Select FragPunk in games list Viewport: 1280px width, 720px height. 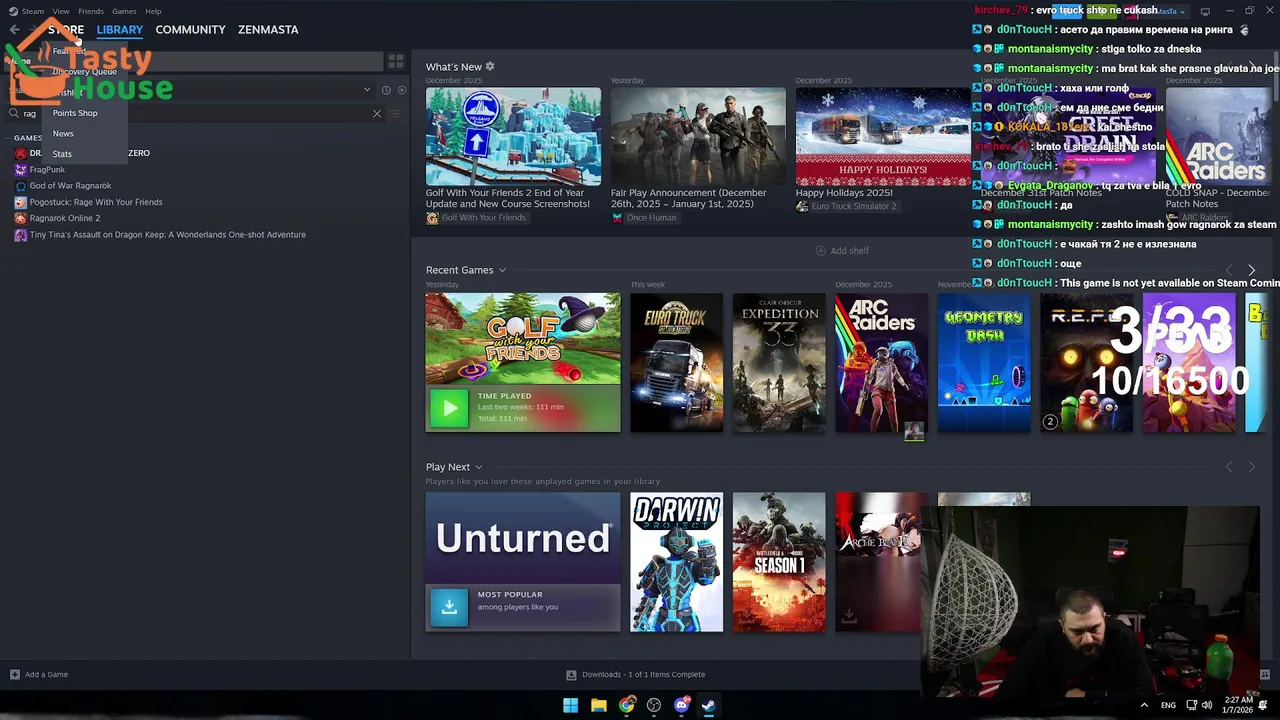coord(47,170)
